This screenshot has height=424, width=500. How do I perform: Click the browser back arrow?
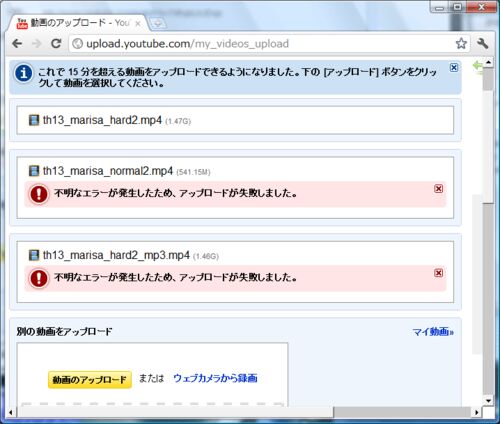[17, 43]
